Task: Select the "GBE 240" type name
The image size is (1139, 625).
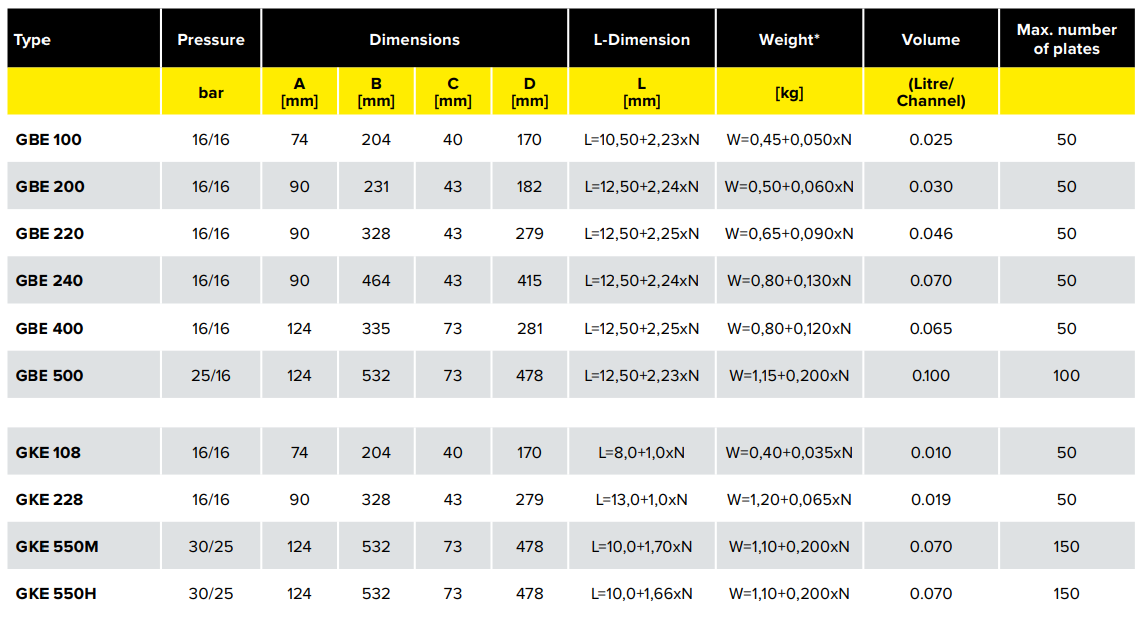Action: pyautogui.click(x=49, y=281)
